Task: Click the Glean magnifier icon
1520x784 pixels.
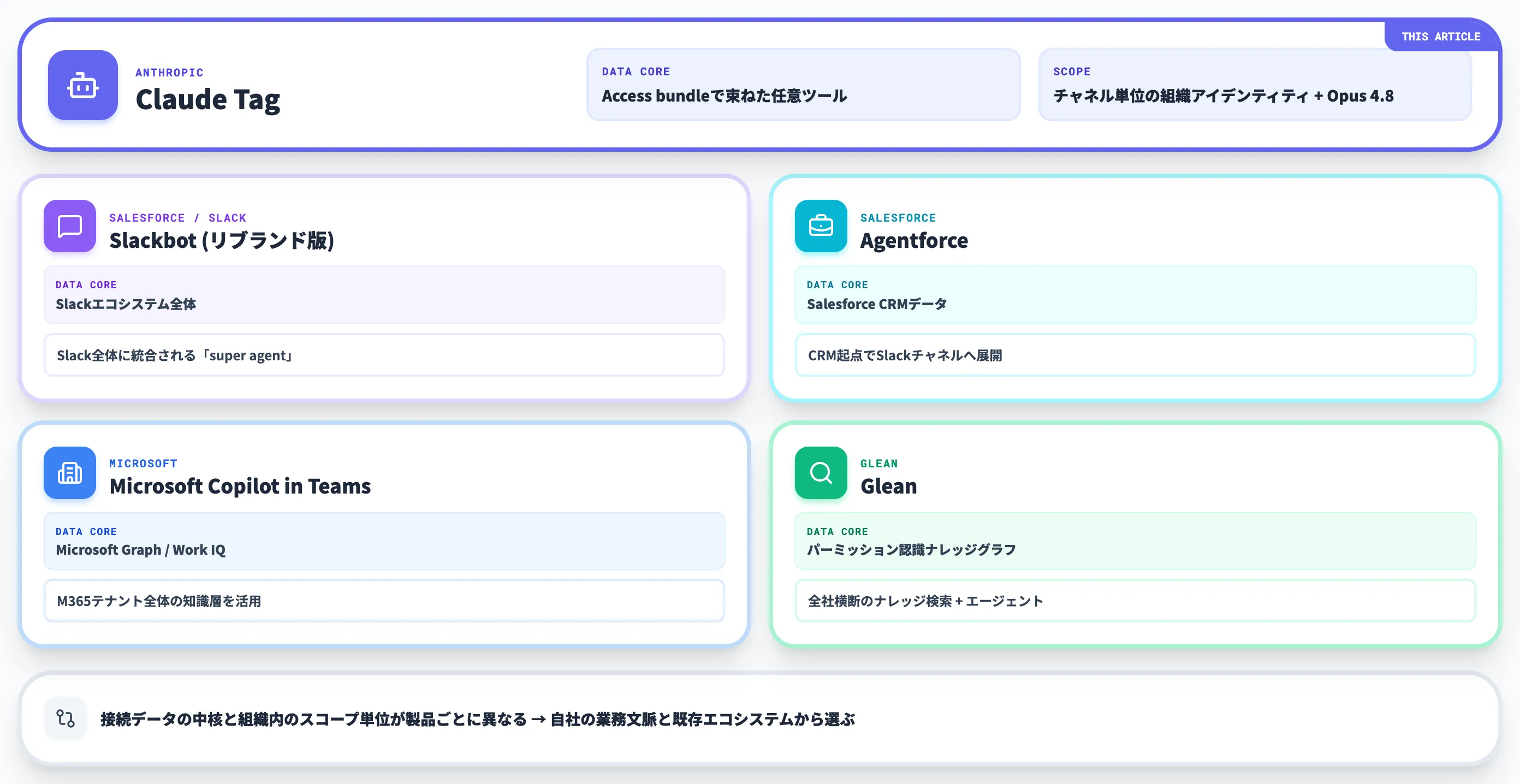Action: tap(821, 472)
